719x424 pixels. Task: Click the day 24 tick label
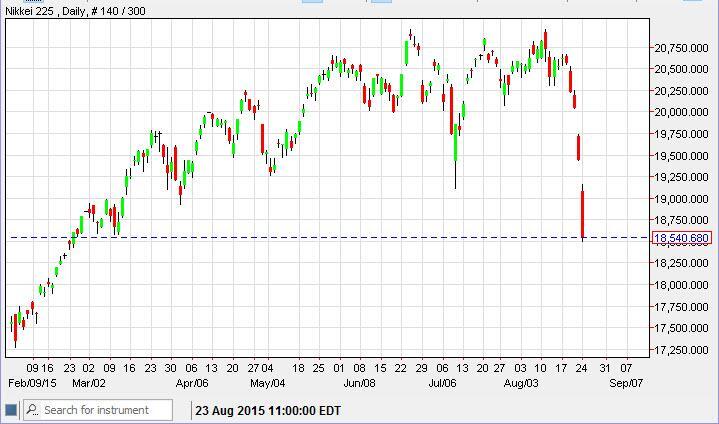[x=581, y=368]
